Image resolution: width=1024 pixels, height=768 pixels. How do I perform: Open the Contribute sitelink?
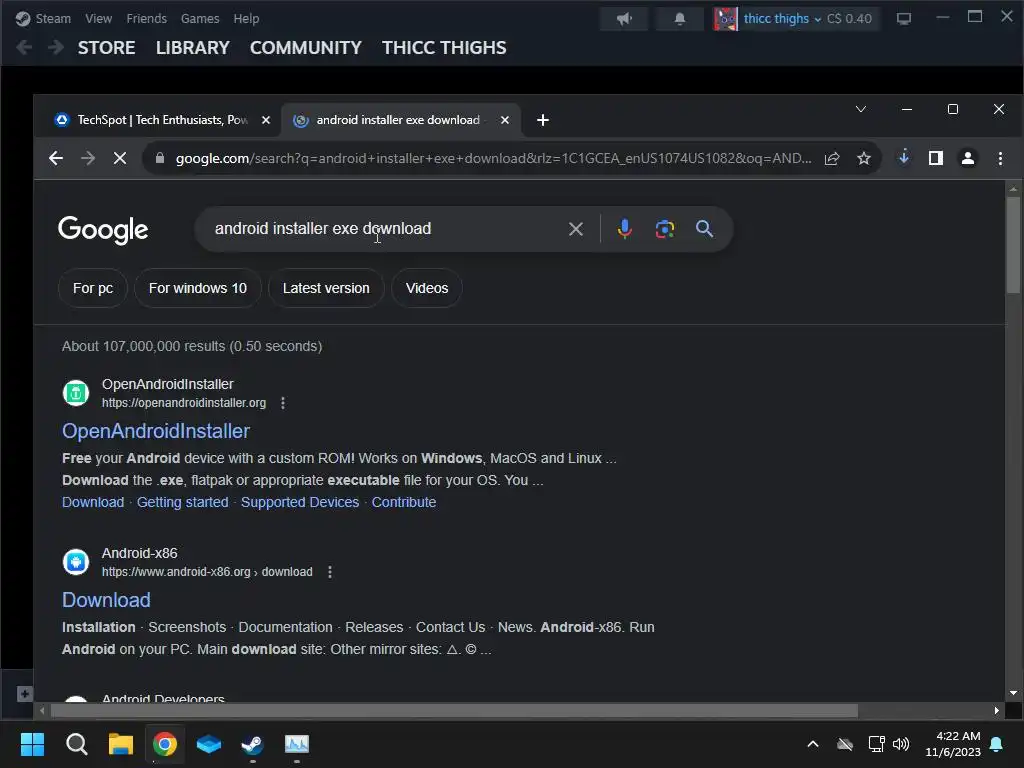click(x=404, y=502)
